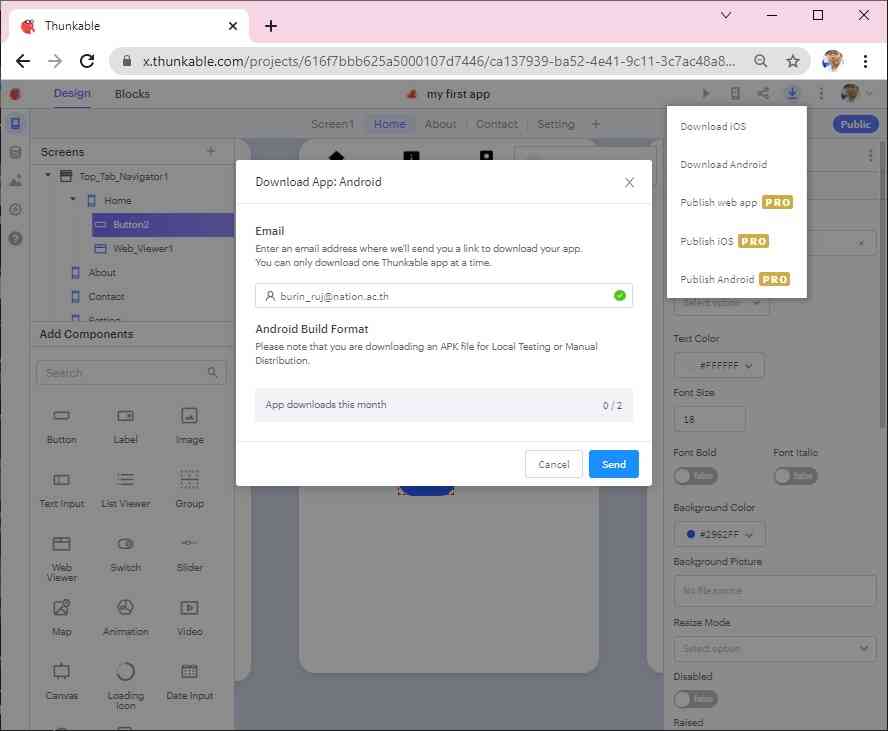Click the web preview play icon
888x731 pixels.
pos(706,93)
